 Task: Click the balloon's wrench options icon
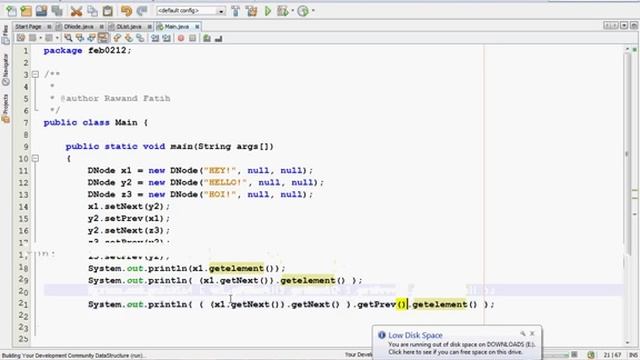(523, 333)
